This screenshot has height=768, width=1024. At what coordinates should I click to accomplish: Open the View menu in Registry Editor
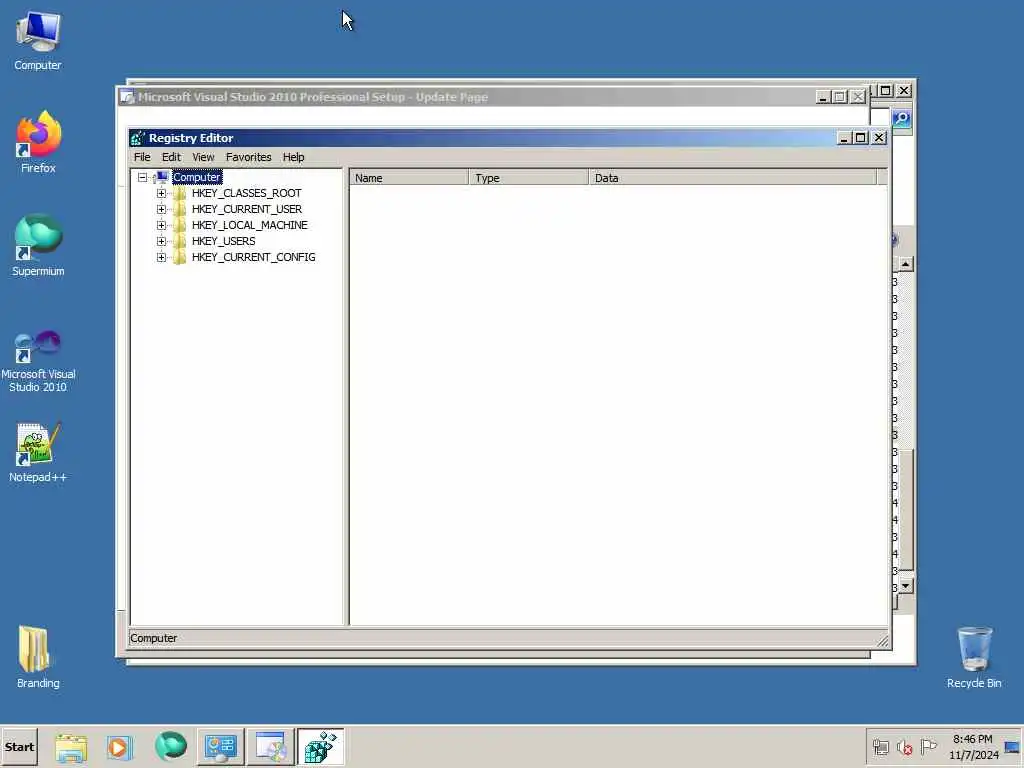(x=203, y=157)
